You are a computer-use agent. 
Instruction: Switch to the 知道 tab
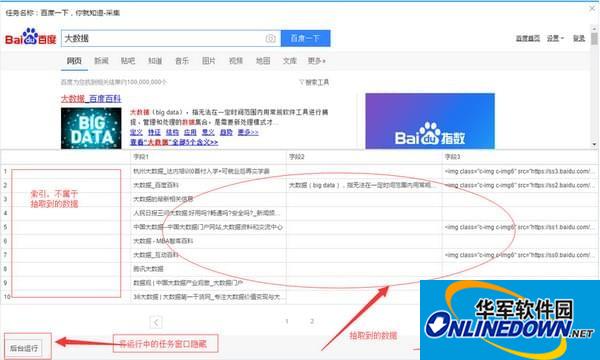click(x=155, y=60)
